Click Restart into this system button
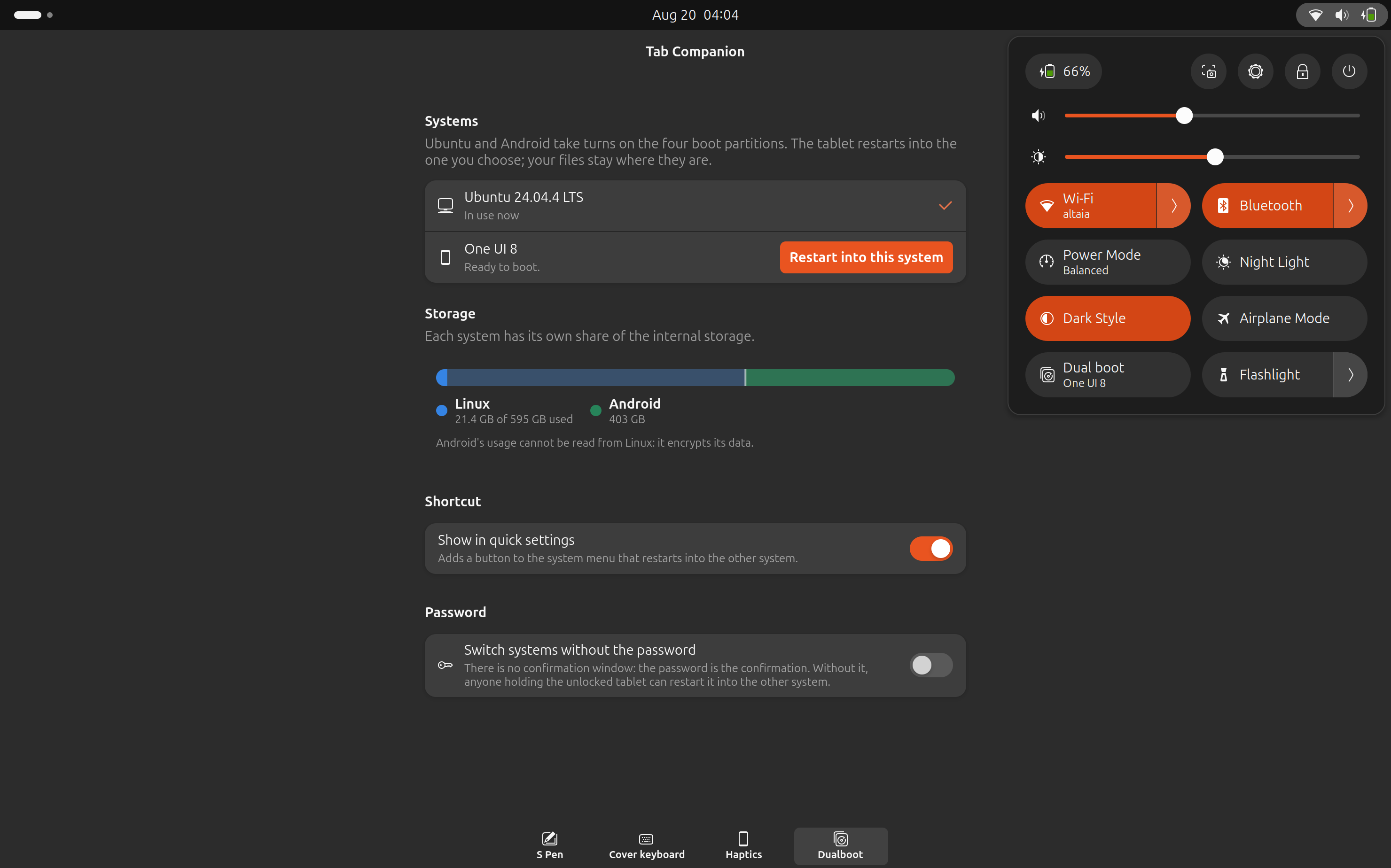 (x=866, y=257)
